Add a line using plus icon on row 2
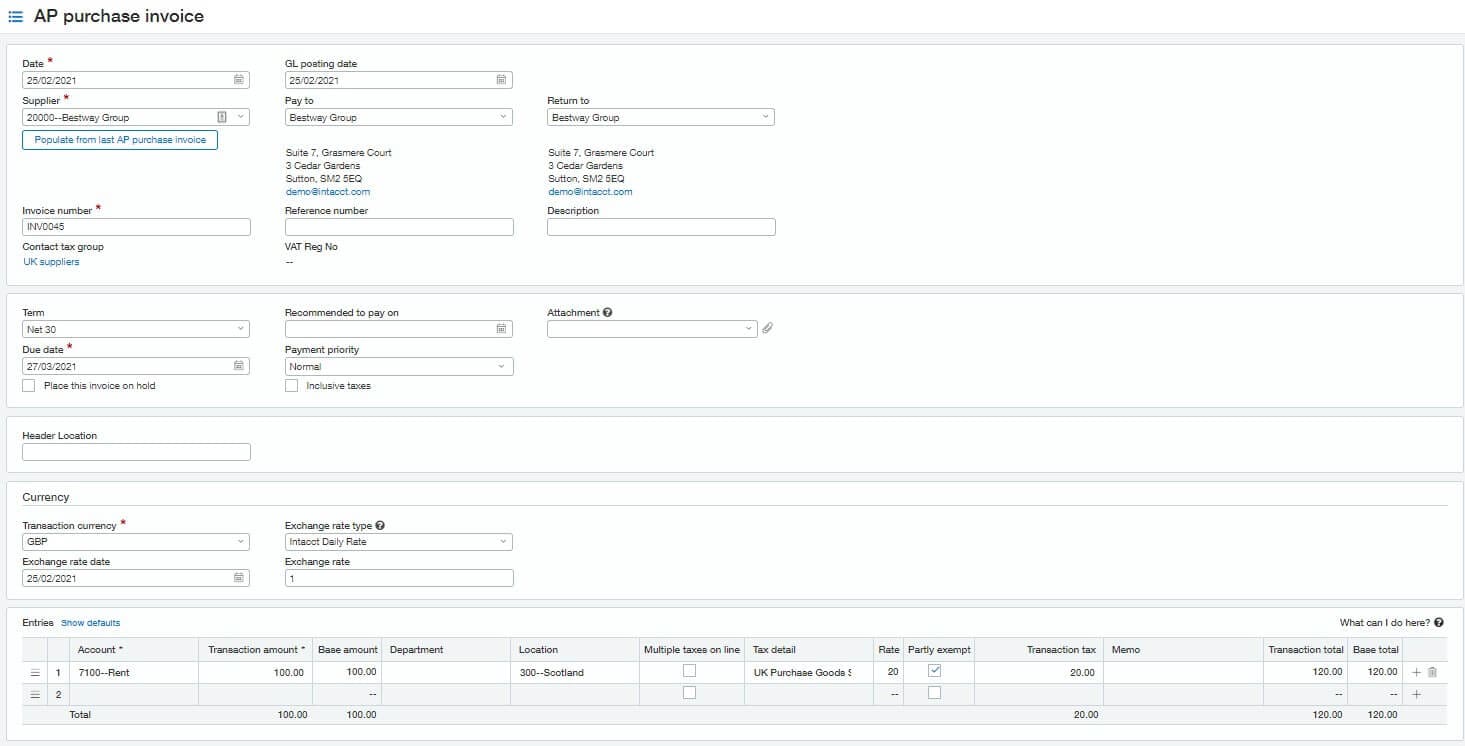Viewport: 1465px width, 746px height. click(x=1416, y=694)
